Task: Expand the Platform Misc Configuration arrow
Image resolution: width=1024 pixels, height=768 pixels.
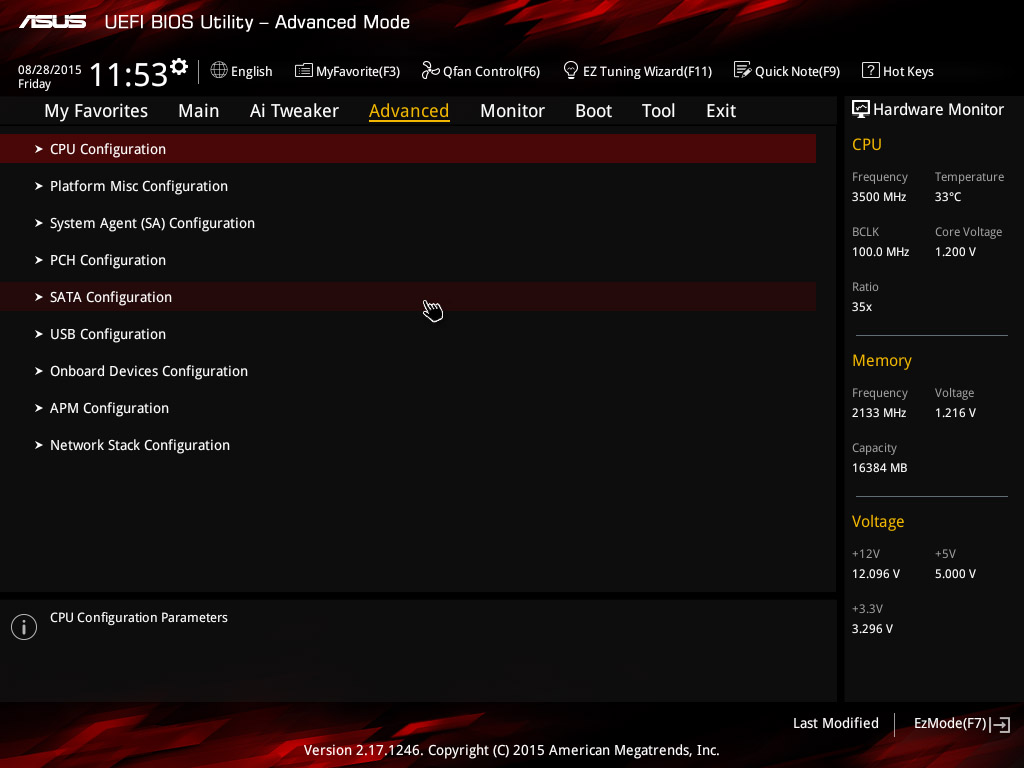Action: [x=39, y=186]
